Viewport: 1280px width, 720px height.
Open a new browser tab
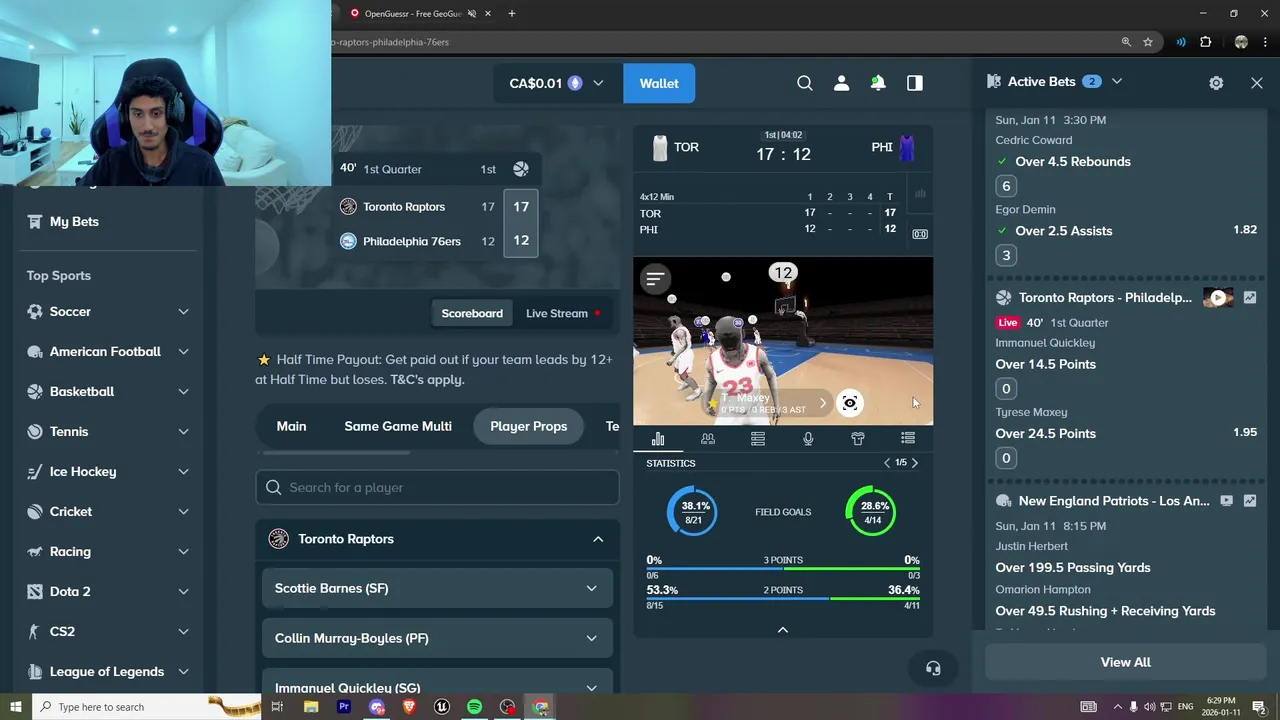tap(511, 14)
